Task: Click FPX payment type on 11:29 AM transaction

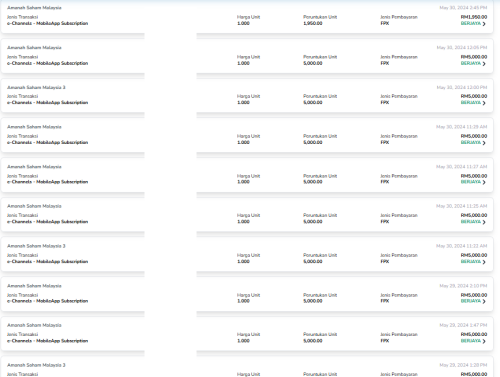Action: point(385,142)
